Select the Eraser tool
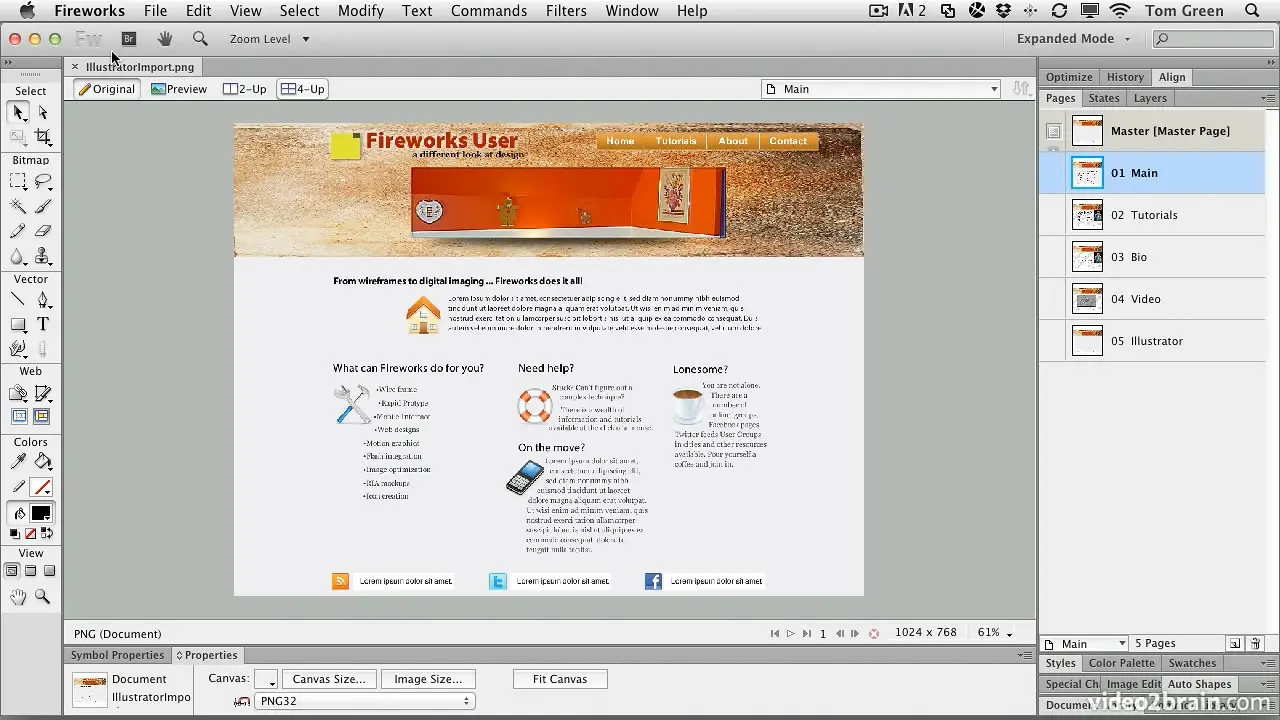This screenshot has width=1280, height=720. [x=43, y=231]
